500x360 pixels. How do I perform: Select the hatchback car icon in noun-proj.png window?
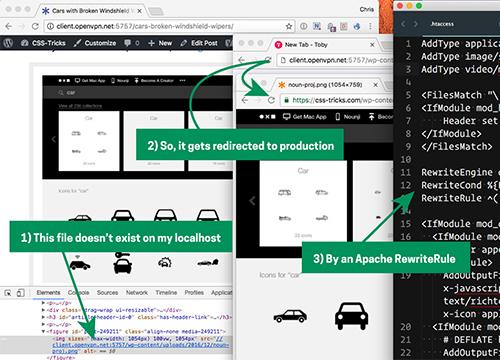(290, 317)
